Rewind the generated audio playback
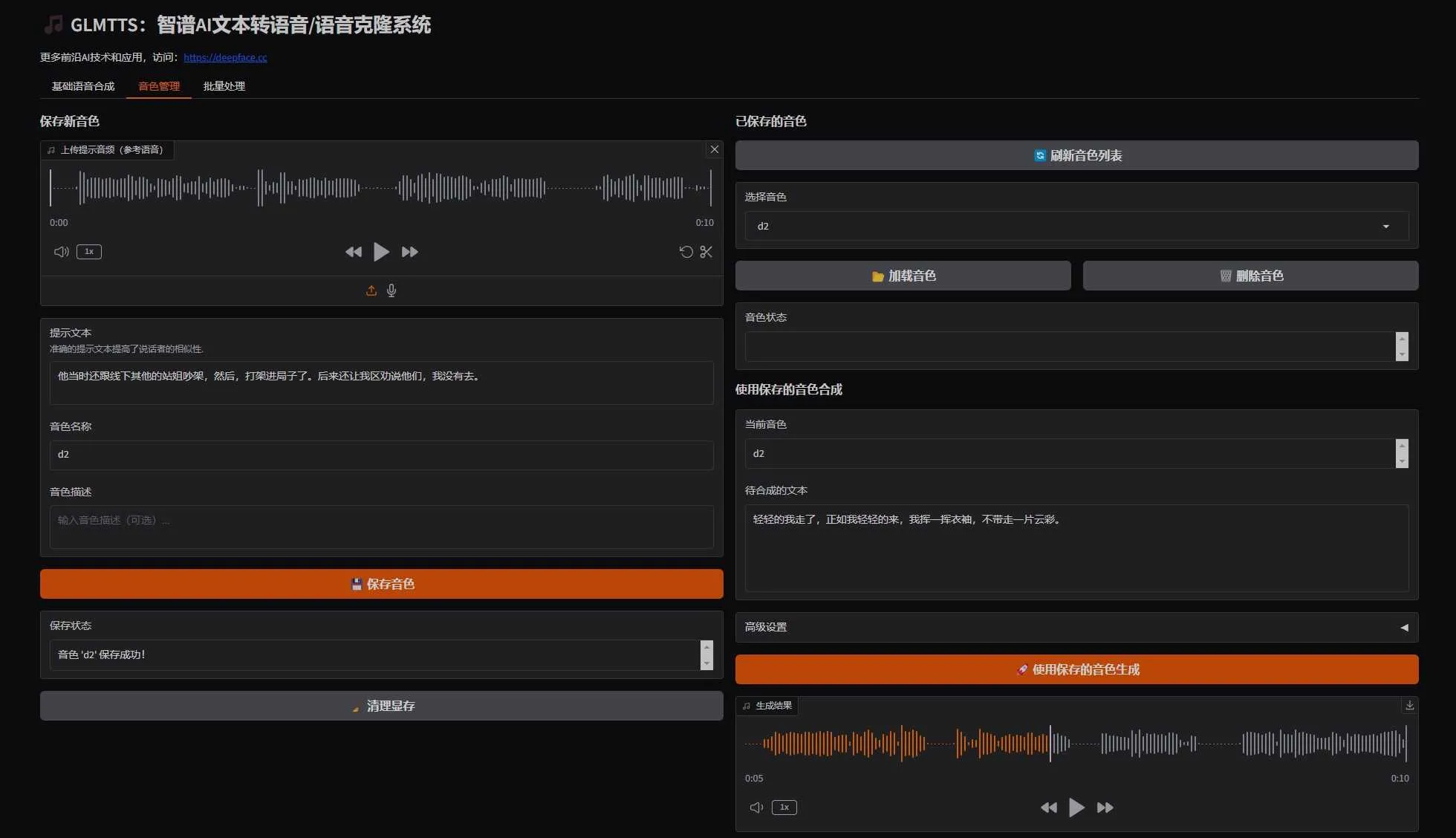The image size is (1456, 838). (x=1048, y=808)
